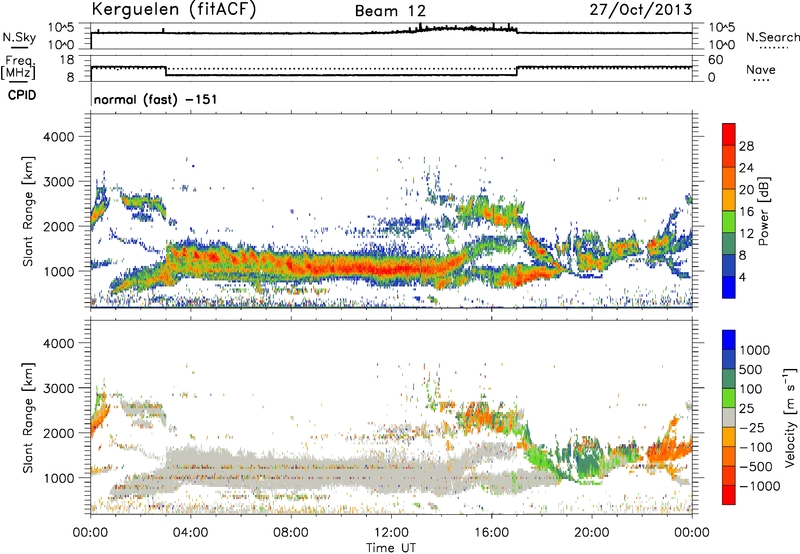Click the orange velocity patch near 23:00
The image size is (800, 554).
(x=666, y=449)
